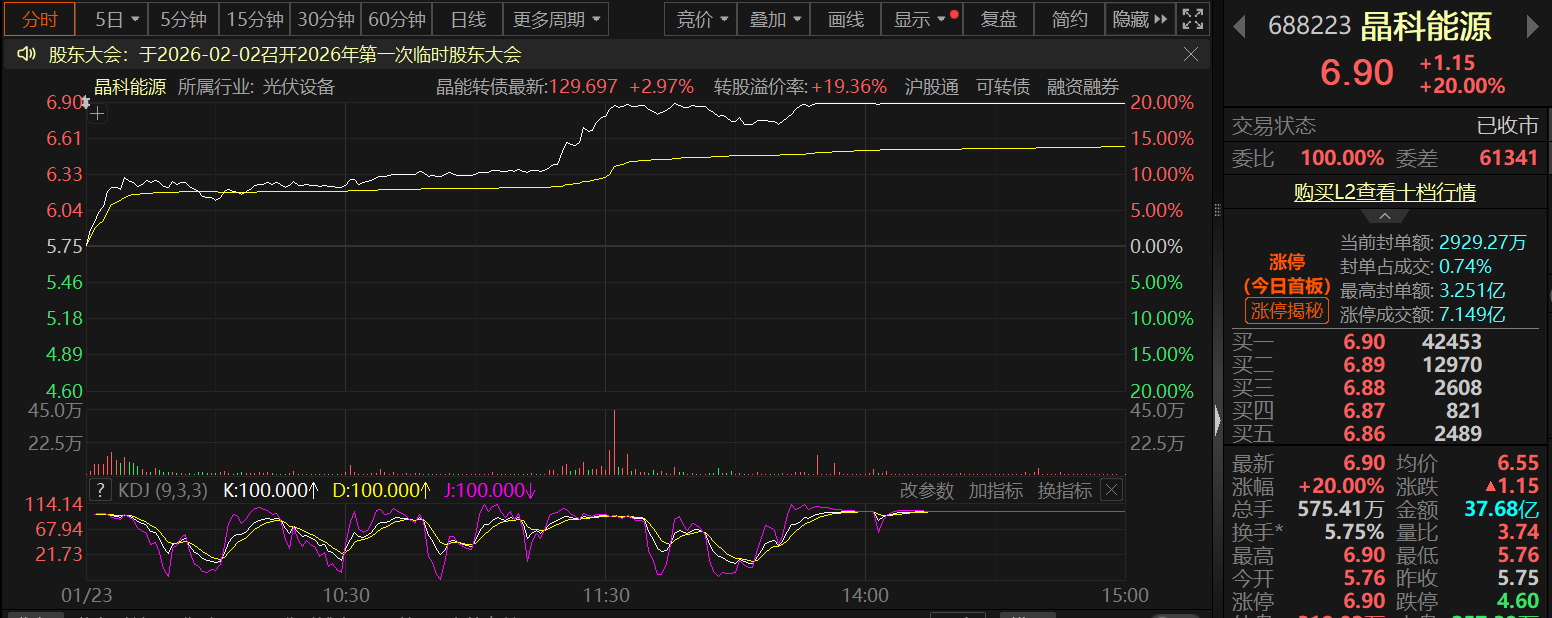Image resolution: width=1552 pixels, height=618 pixels.
Task: Collapse the limit-up info panel chevron
Action: click(x=1385, y=216)
